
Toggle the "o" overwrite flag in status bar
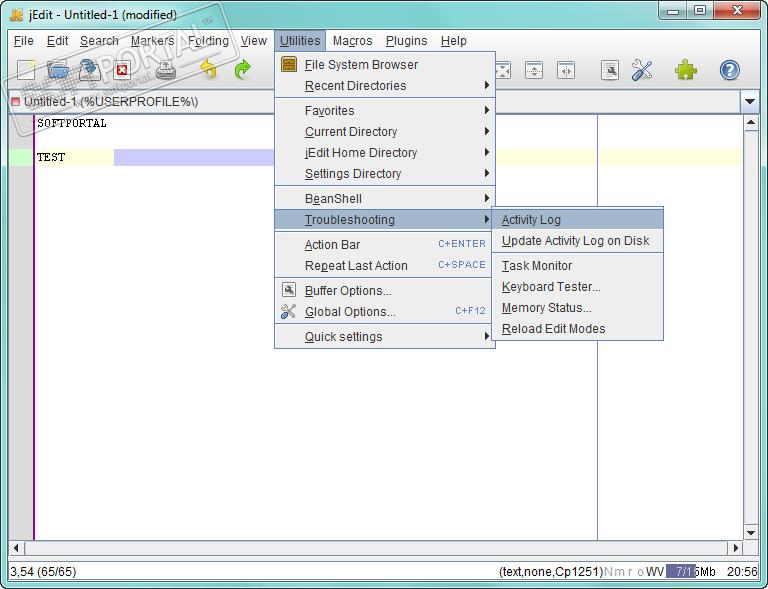640,572
